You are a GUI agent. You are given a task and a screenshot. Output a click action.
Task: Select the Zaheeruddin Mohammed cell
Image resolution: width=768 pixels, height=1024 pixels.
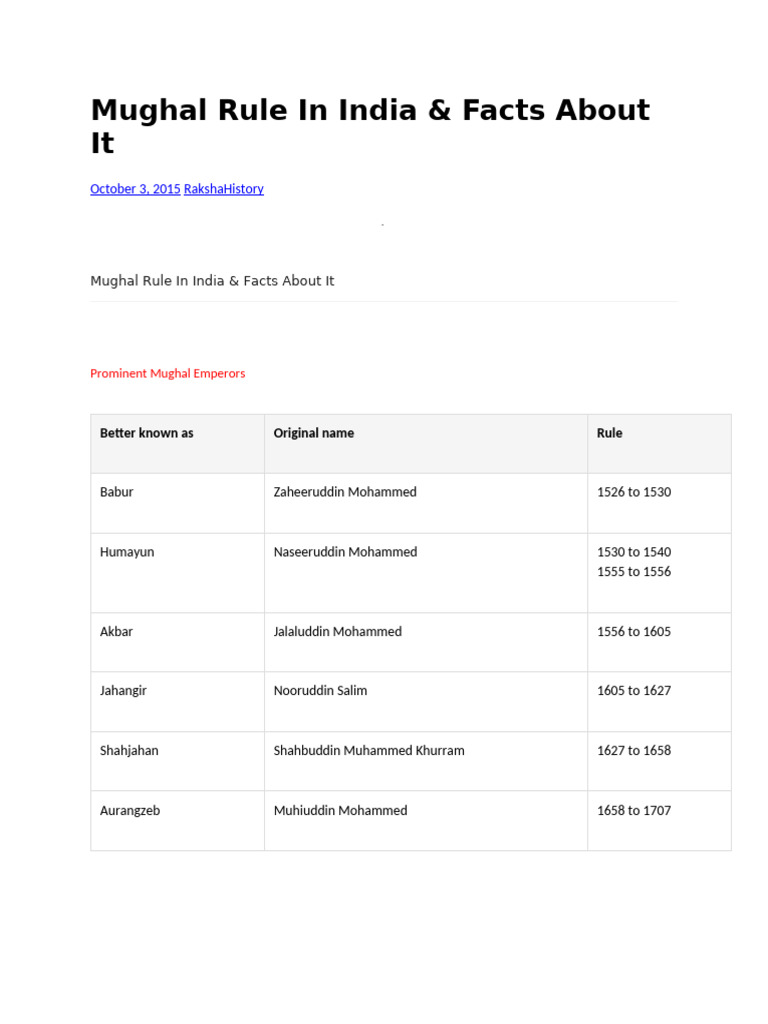(x=426, y=503)
